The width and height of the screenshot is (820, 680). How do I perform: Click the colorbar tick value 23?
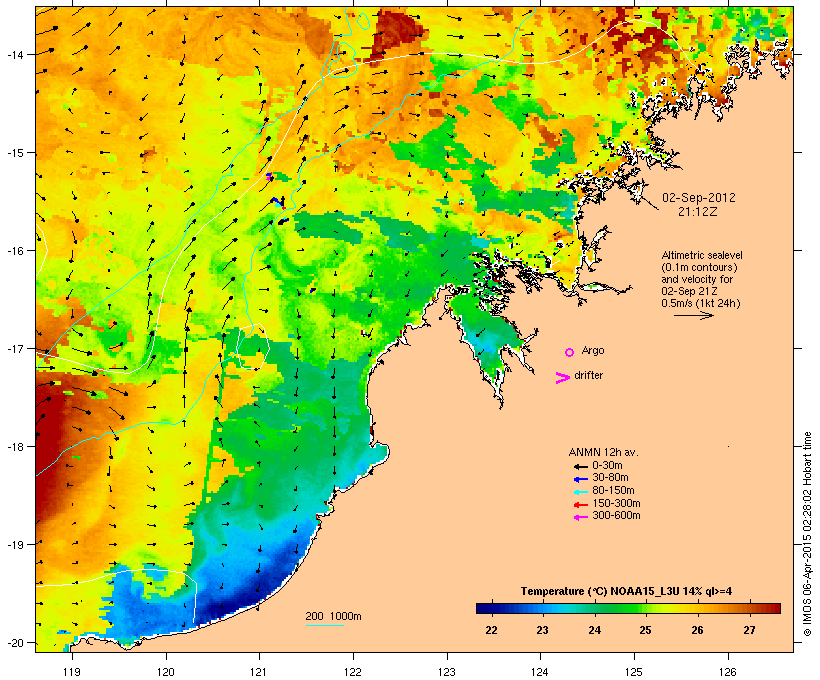tap(542, 630)
